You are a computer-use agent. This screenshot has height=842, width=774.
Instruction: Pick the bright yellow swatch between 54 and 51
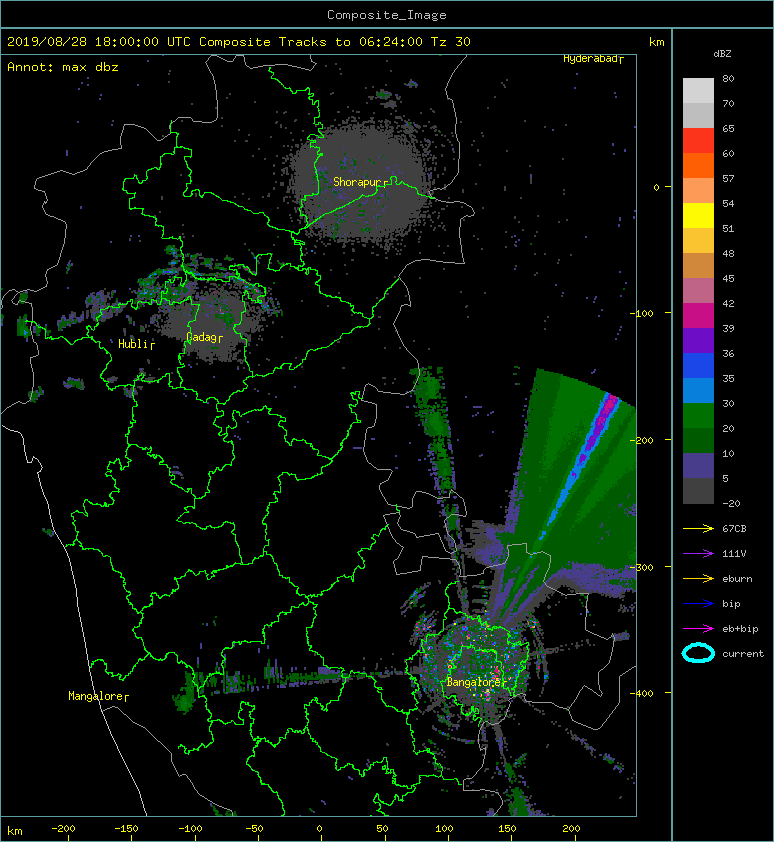[698, 216]
